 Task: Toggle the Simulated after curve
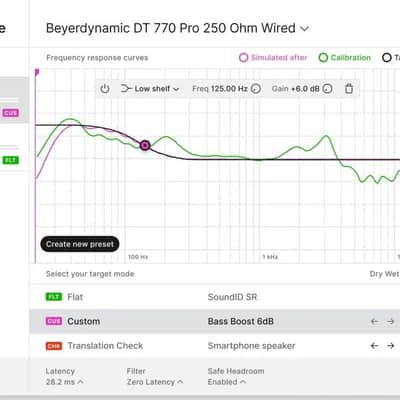(273, 58)
